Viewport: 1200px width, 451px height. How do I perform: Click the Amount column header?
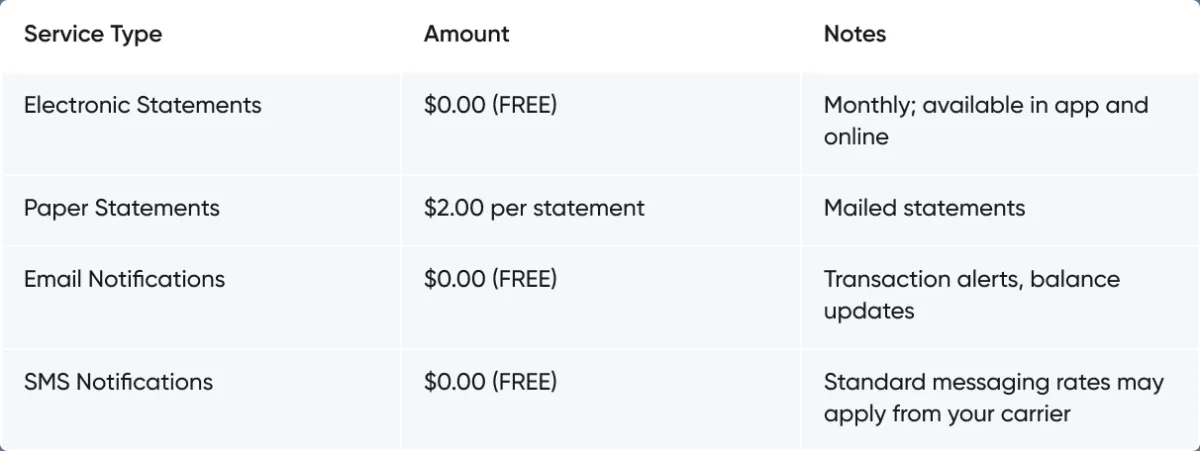(x=466, y=34)
